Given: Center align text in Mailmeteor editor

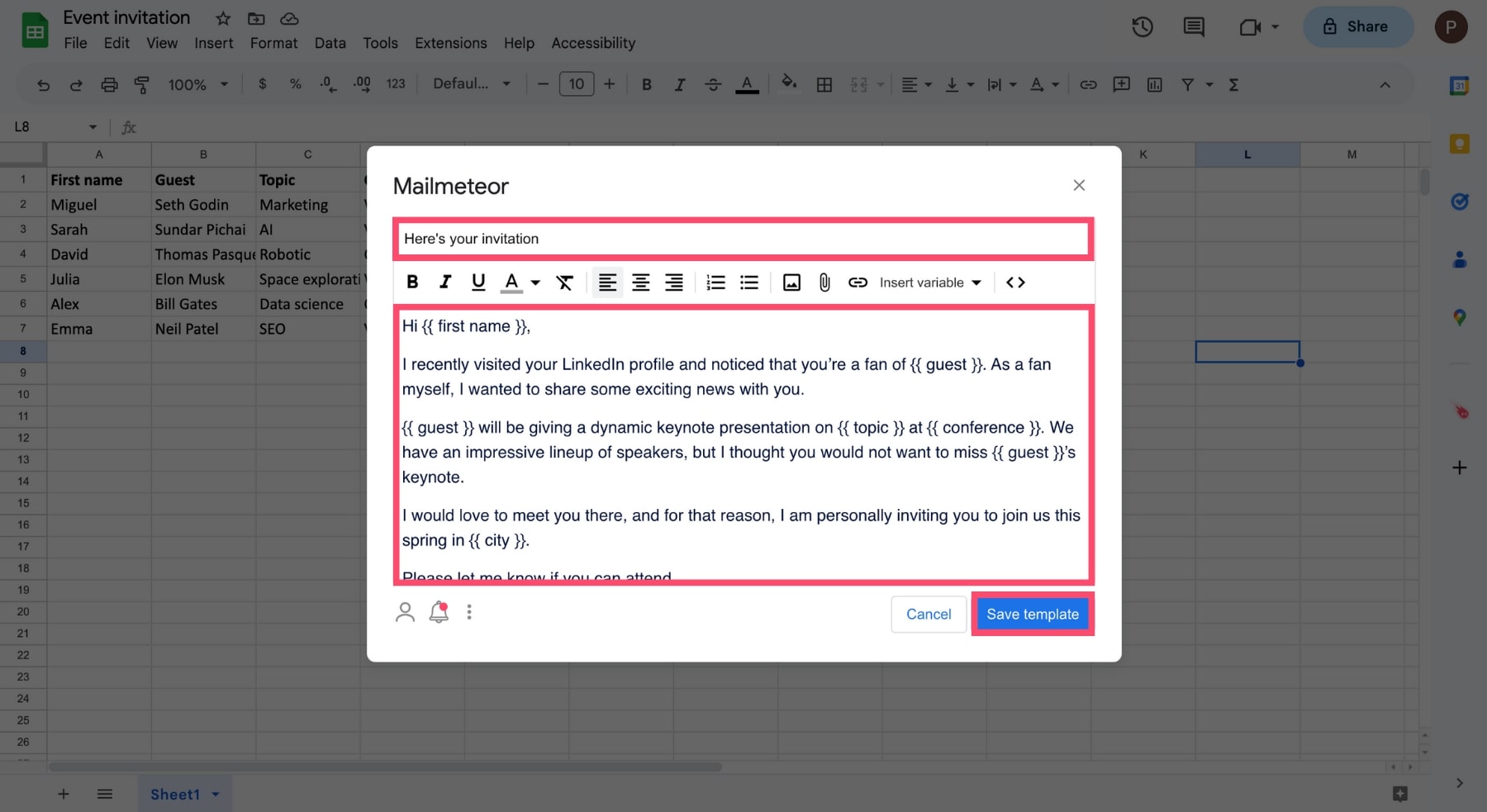Looking at the screenshot, I should coord(641,283).
